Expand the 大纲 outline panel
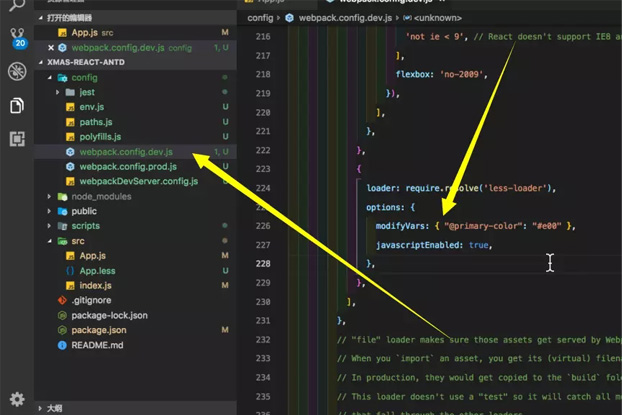This screenshot has width=622, height=415. coord(53,408)
